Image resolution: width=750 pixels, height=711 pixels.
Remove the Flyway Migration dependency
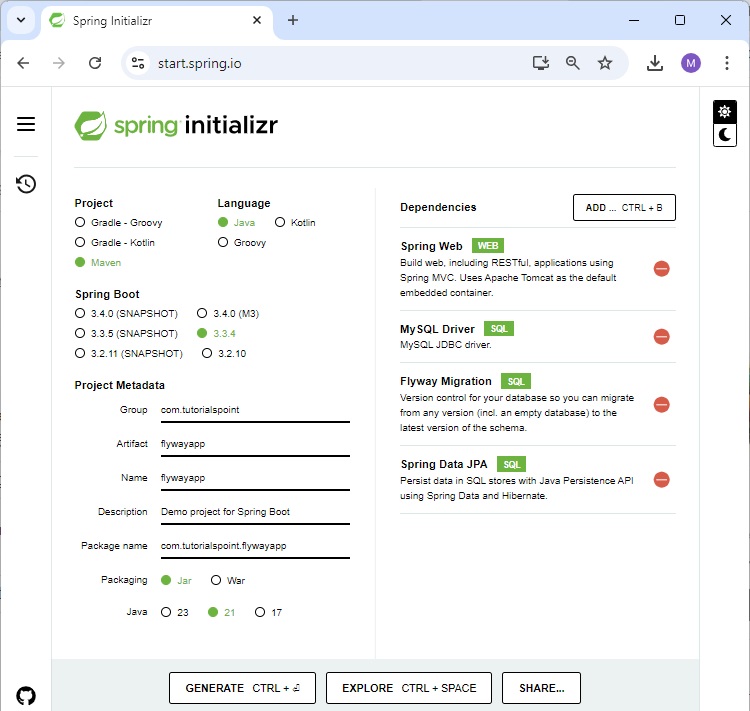click(661, 404)
